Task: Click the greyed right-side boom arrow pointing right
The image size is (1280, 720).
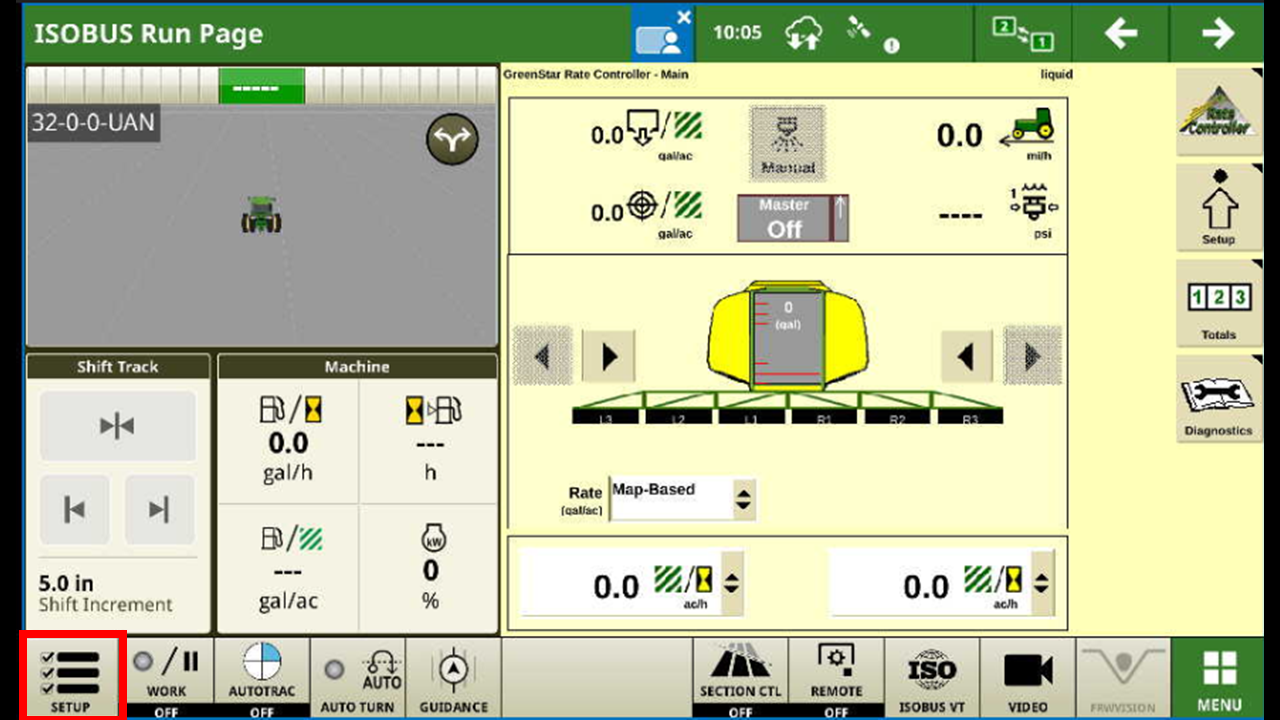Action: (x=1032, y=356)
